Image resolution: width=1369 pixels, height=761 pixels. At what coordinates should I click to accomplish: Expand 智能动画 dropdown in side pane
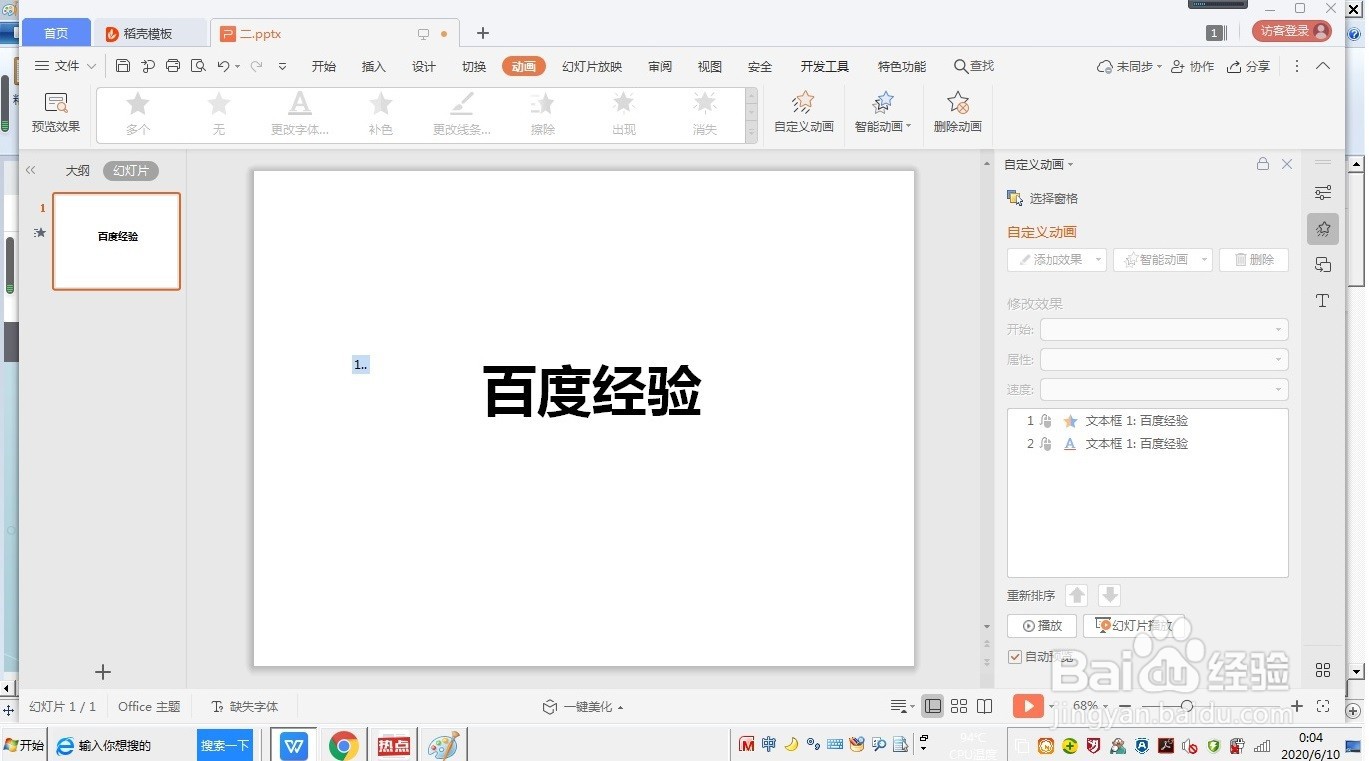tap(1205, 259)
